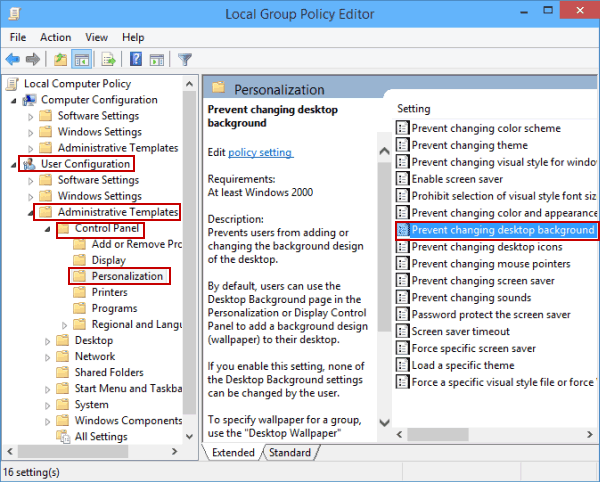
Task: Click the Printers folder icon in tree
Action: click(x=79, y=292)
